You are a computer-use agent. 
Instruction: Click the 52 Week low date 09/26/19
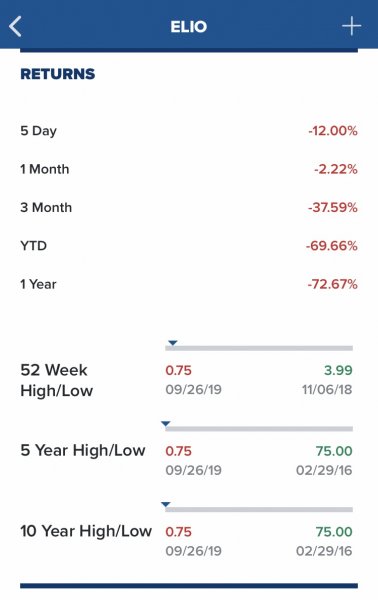(x=194, y=390)
